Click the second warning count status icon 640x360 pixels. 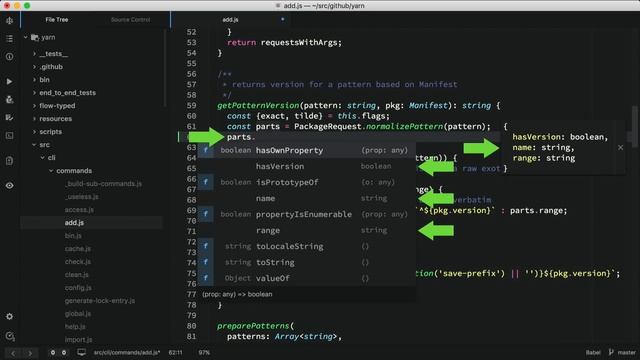tap(64, 352)
